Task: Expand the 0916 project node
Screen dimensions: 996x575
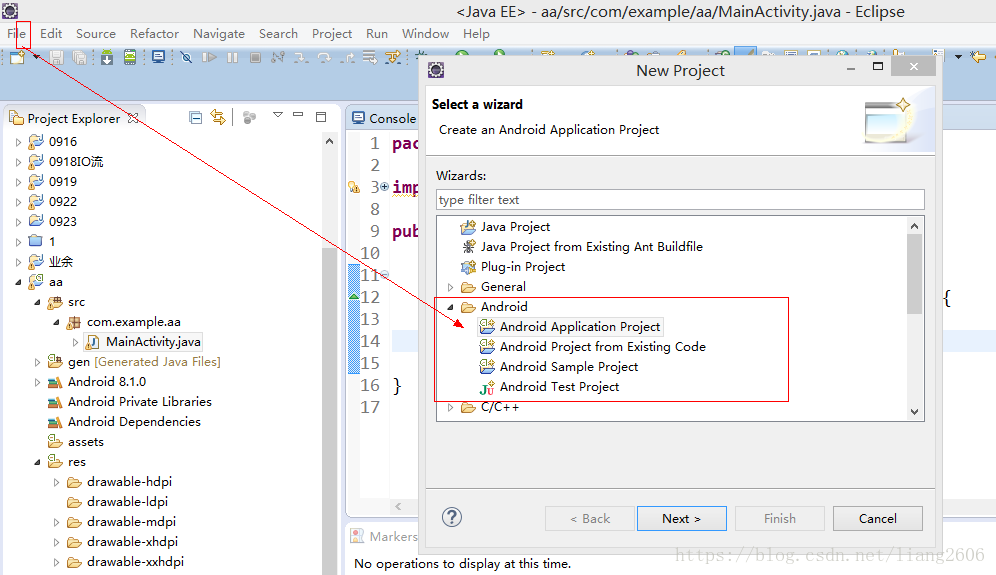Action: (18, 142)
